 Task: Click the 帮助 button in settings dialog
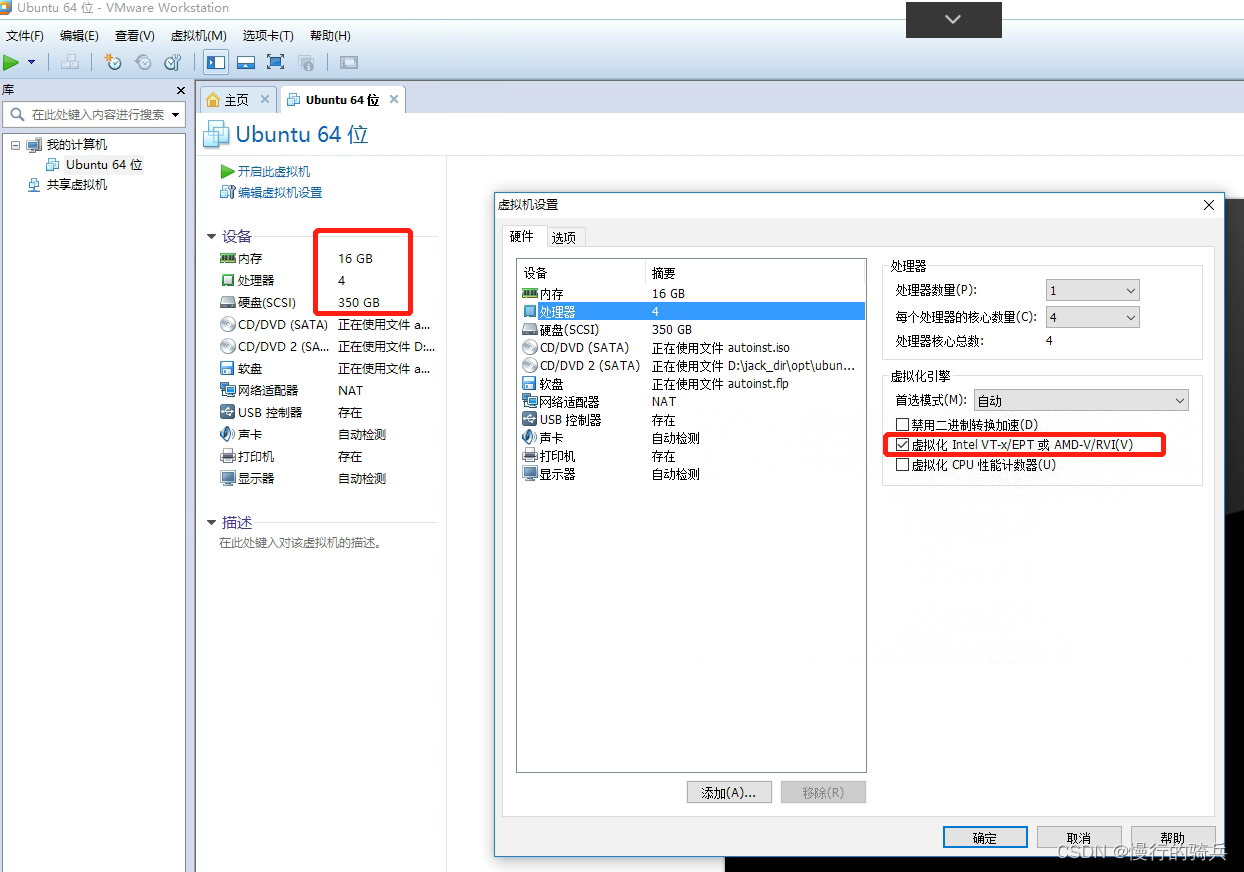point(1173,838)
